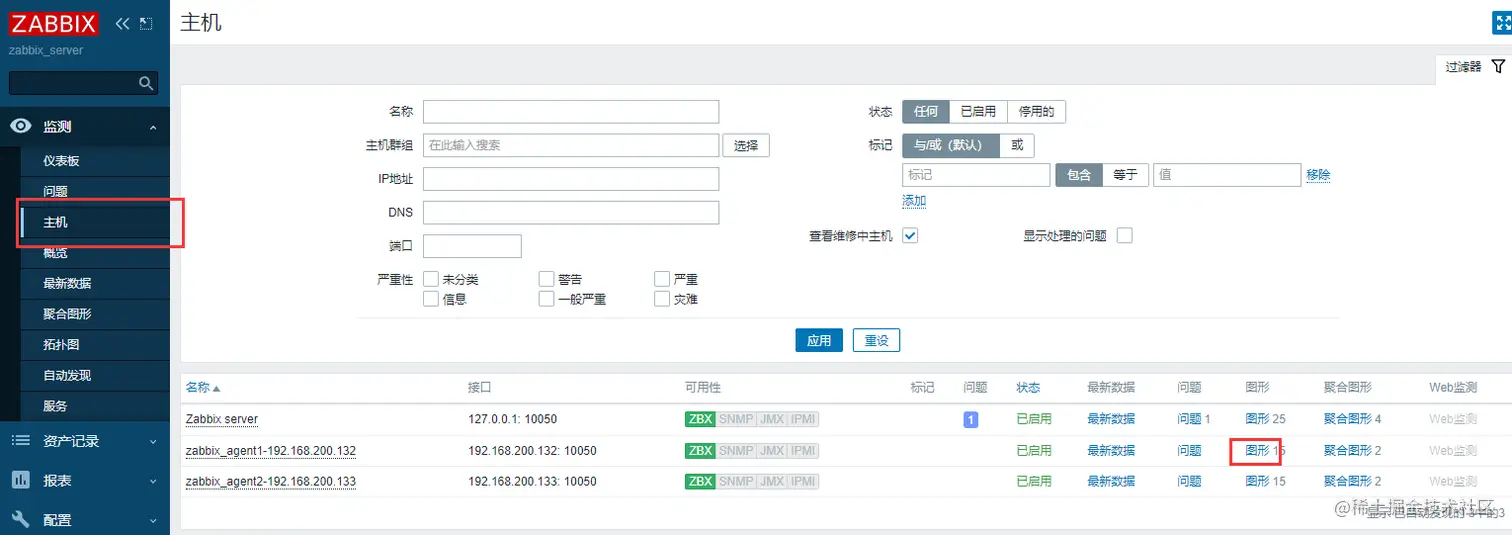Focus the 主机群组 search field
1512x535 pixels.
571,145
